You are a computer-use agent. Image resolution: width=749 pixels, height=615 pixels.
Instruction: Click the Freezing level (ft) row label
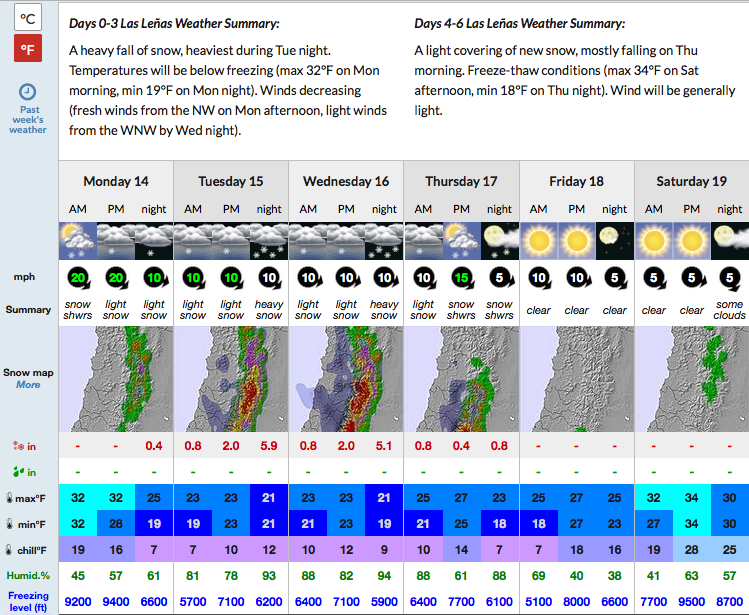[x=28, y=602]
